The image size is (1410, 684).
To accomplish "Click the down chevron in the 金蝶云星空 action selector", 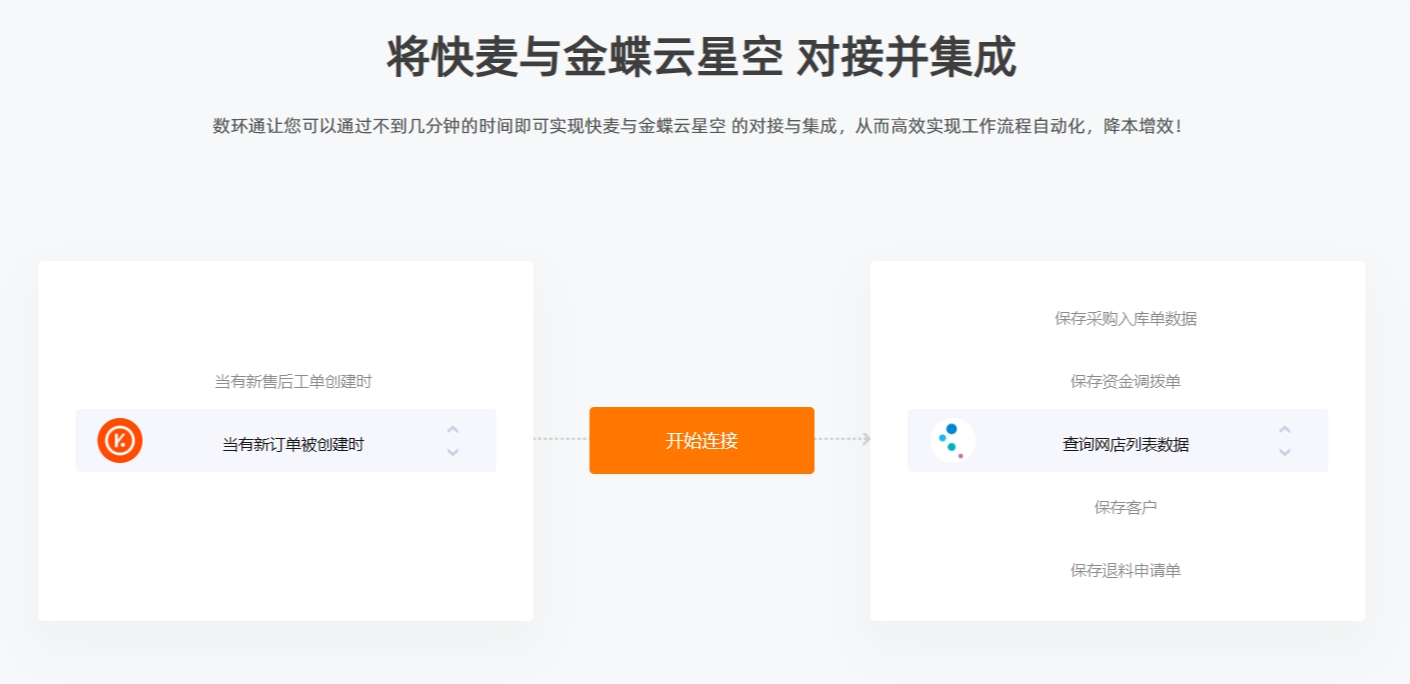I will 1285,452.
